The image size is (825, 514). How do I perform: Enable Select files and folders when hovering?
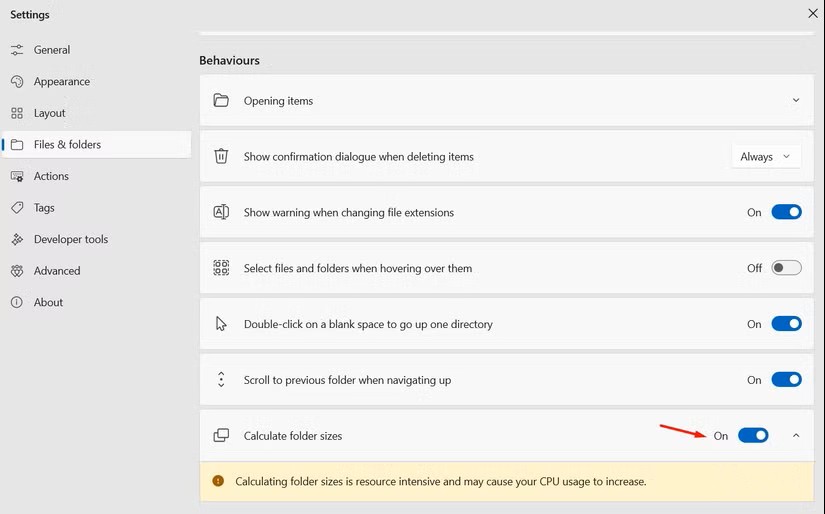786,268
